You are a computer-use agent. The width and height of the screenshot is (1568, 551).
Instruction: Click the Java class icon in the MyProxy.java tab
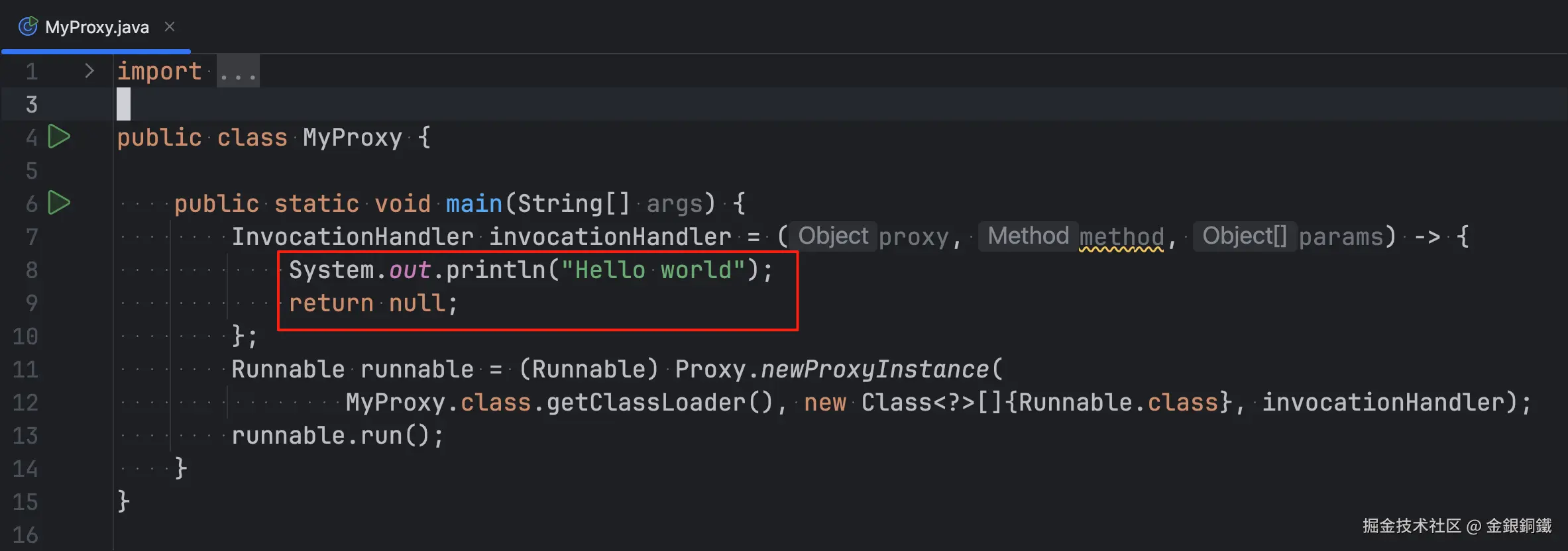28,26
